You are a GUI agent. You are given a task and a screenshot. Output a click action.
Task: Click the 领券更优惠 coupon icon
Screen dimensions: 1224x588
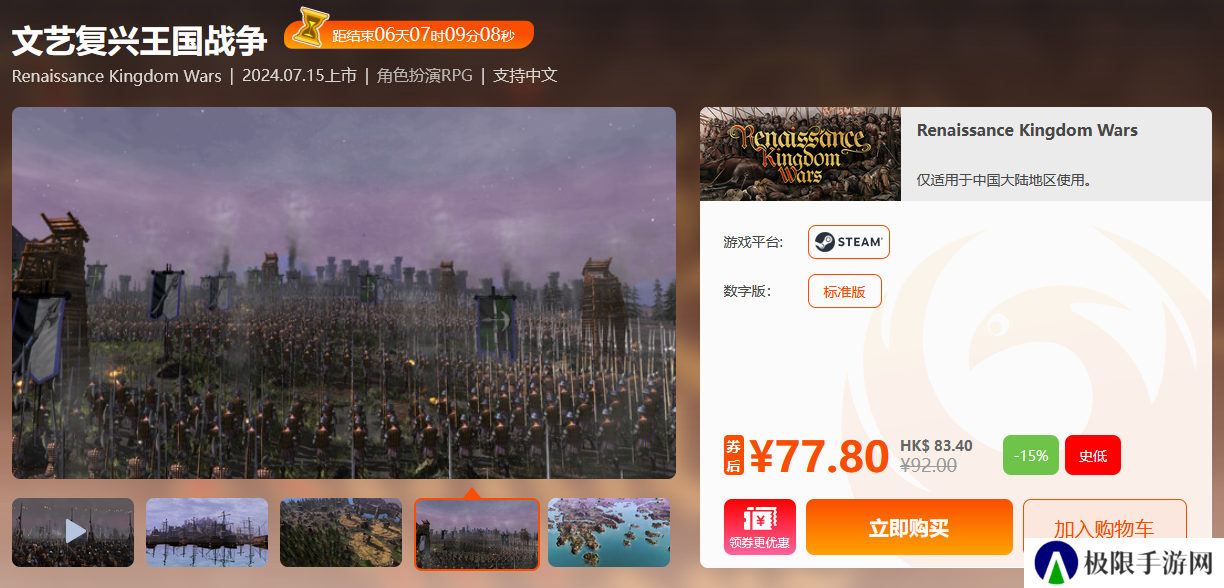760,527
